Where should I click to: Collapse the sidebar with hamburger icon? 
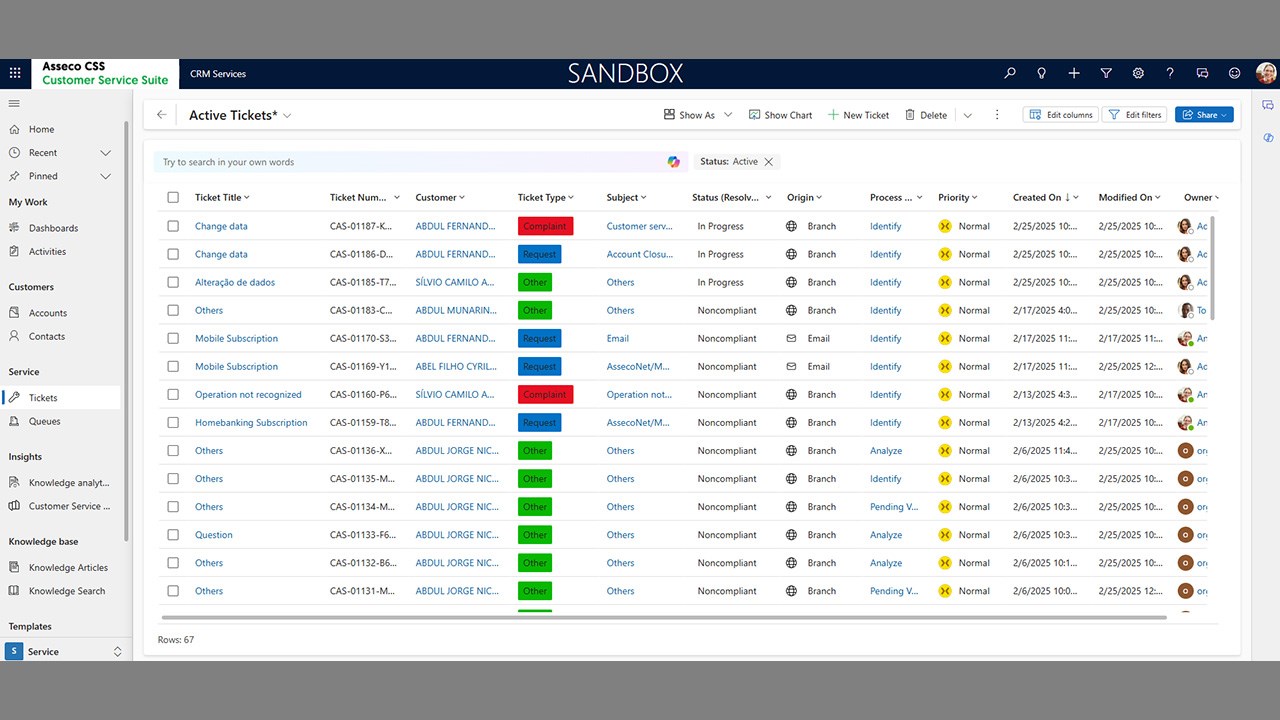point(14,103)
